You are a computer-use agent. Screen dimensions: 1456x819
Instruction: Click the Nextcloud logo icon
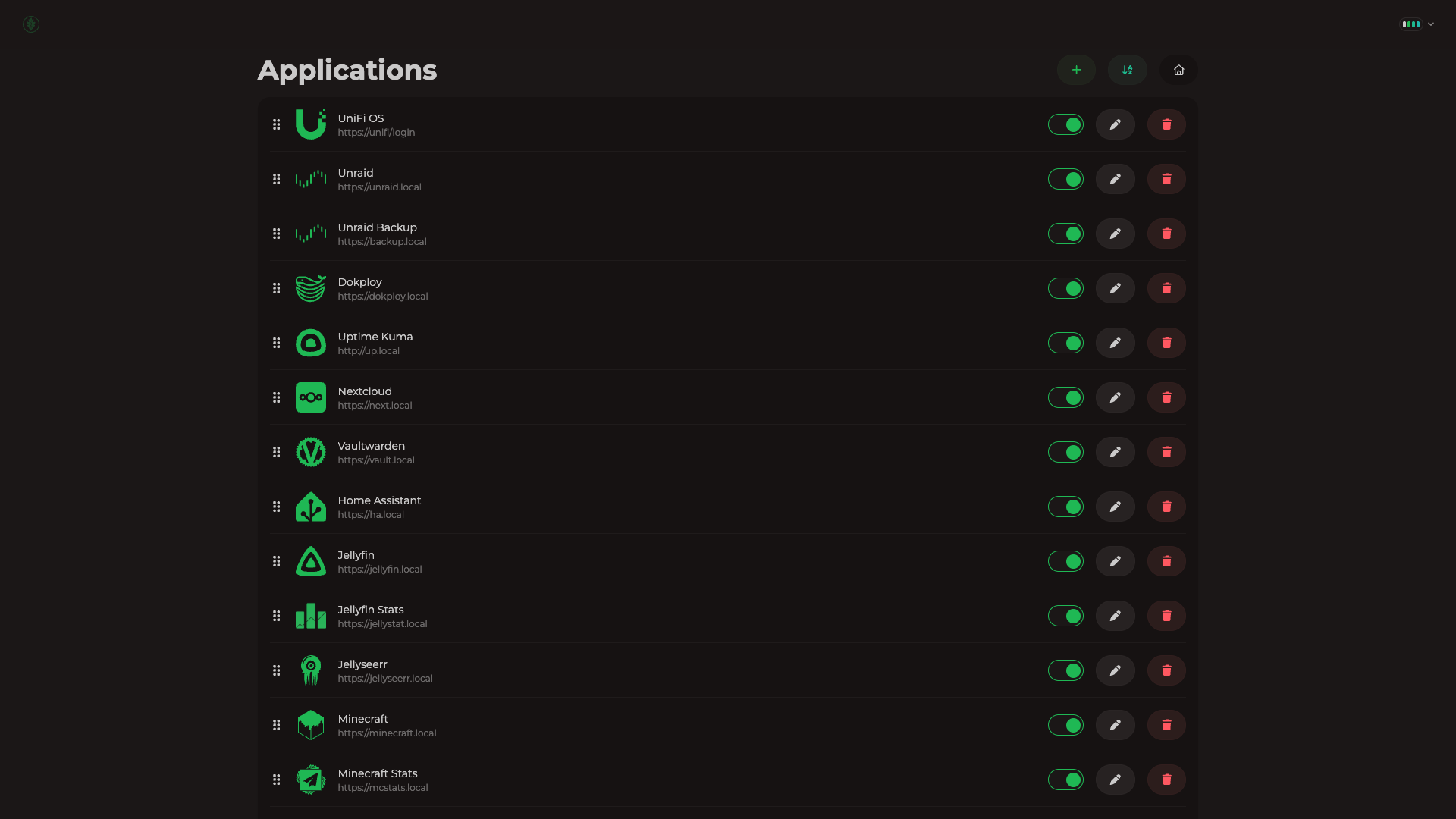coord(311,397)
